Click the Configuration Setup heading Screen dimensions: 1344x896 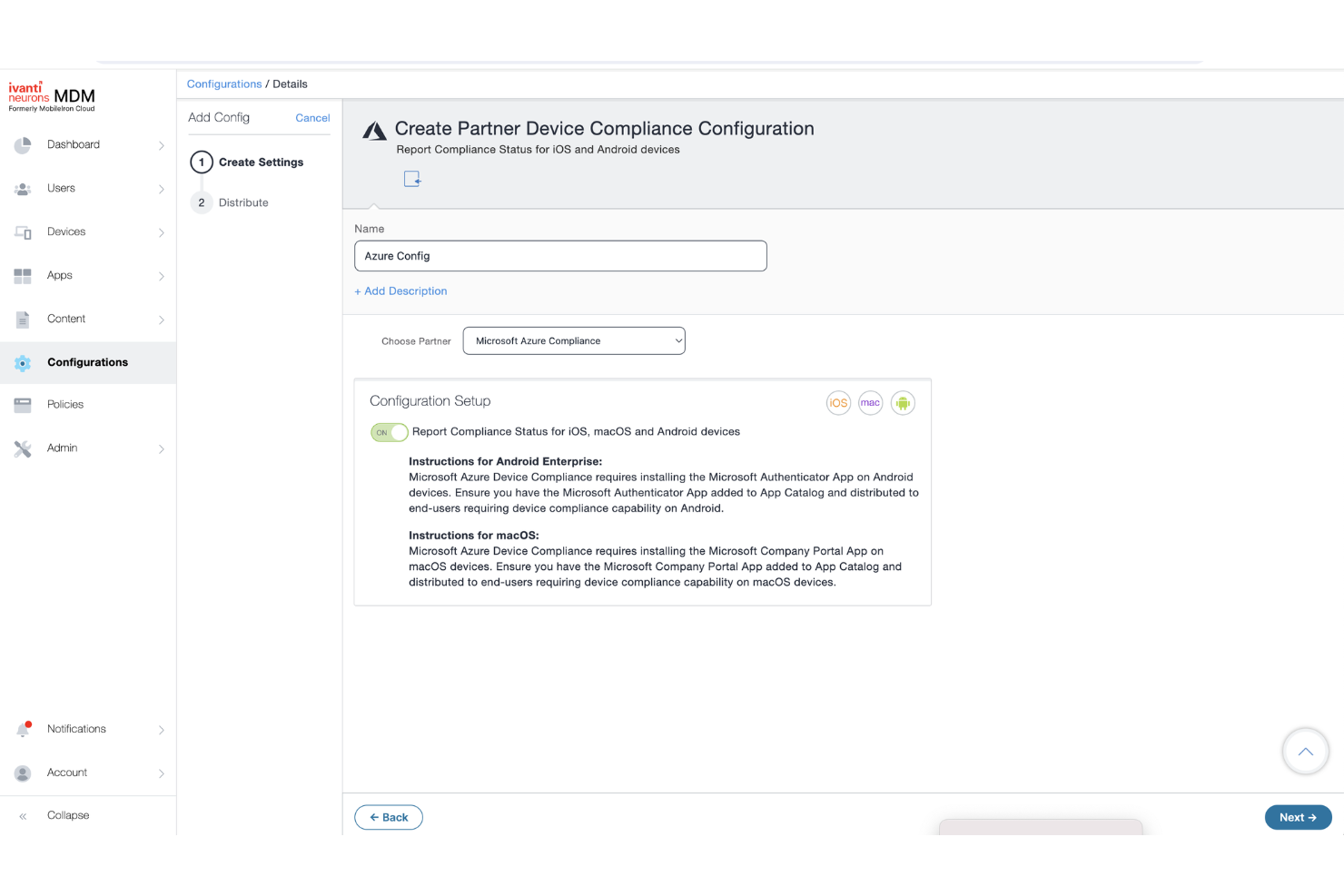[430, 401]
